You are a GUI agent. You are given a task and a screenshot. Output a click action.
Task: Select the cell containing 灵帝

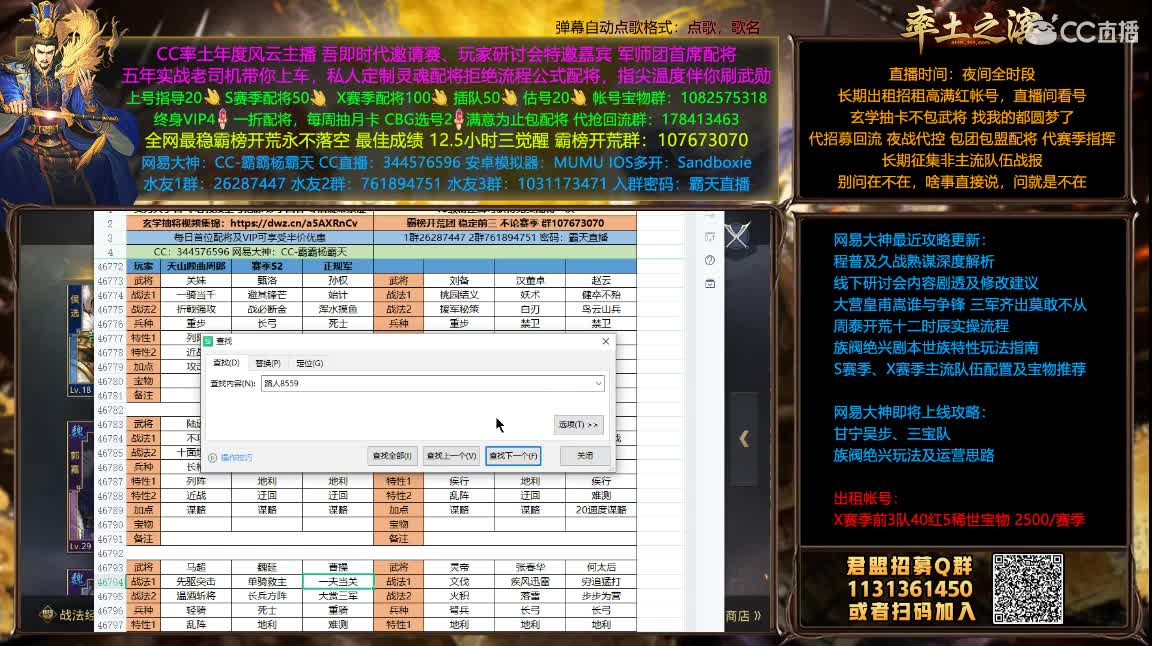(459, 567)
